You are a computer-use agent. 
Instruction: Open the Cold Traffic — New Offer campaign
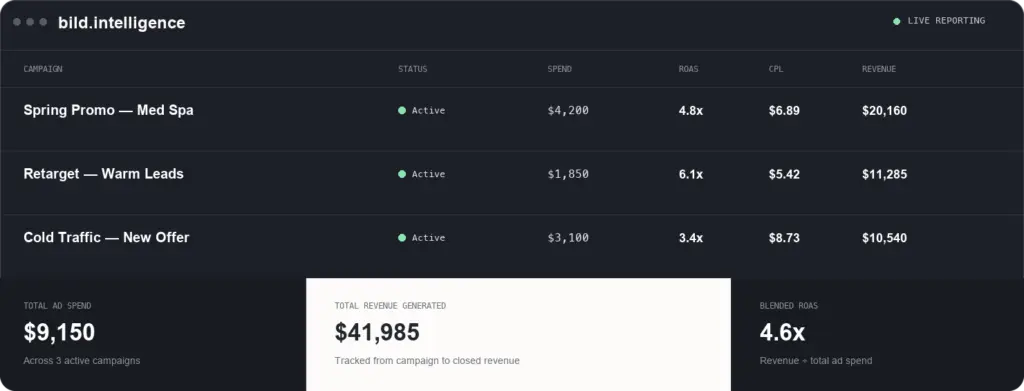106,238
